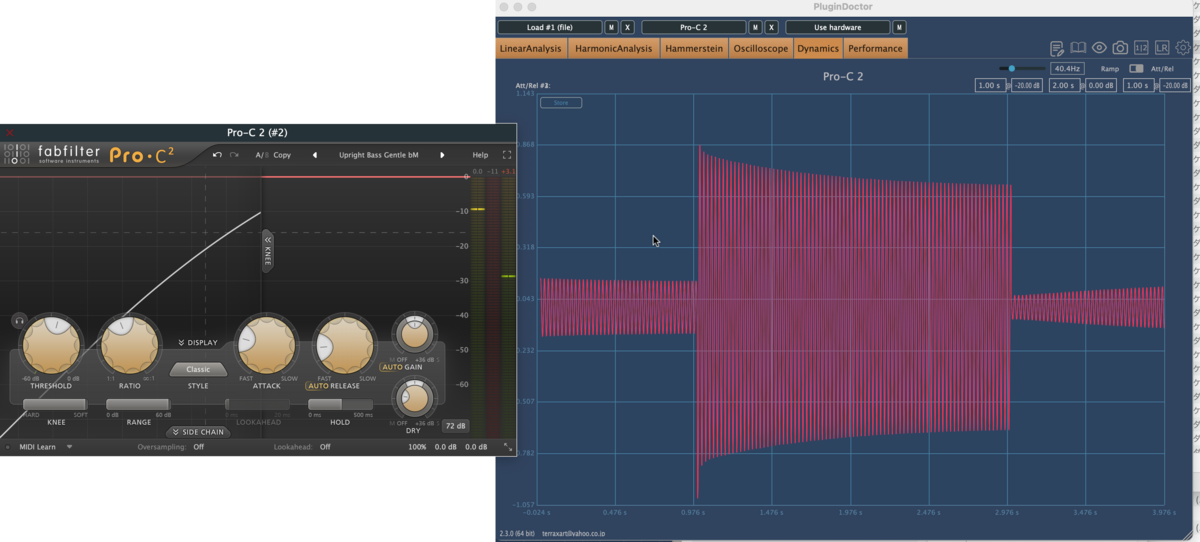This screenshot has height=542, width=1200.
Task: Open manual book icon
Action: [1078, 48]
